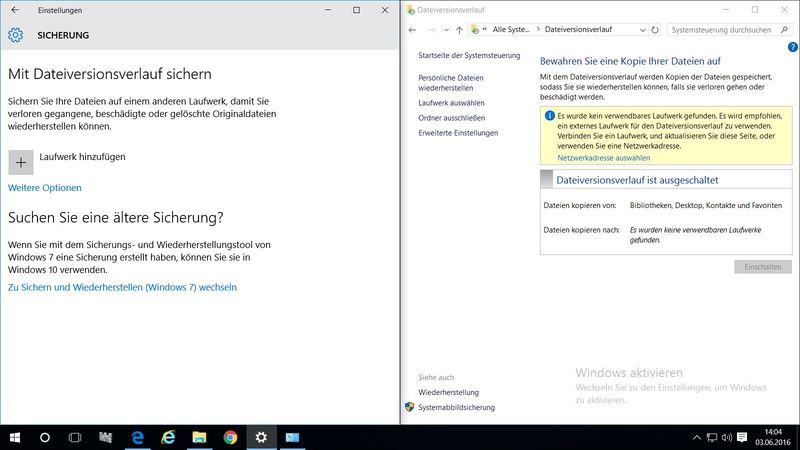Image resolution: width=800 pixels, height=450 pixels.
Task: Open File Explorer from taskbar
Action: coord(199,437)
